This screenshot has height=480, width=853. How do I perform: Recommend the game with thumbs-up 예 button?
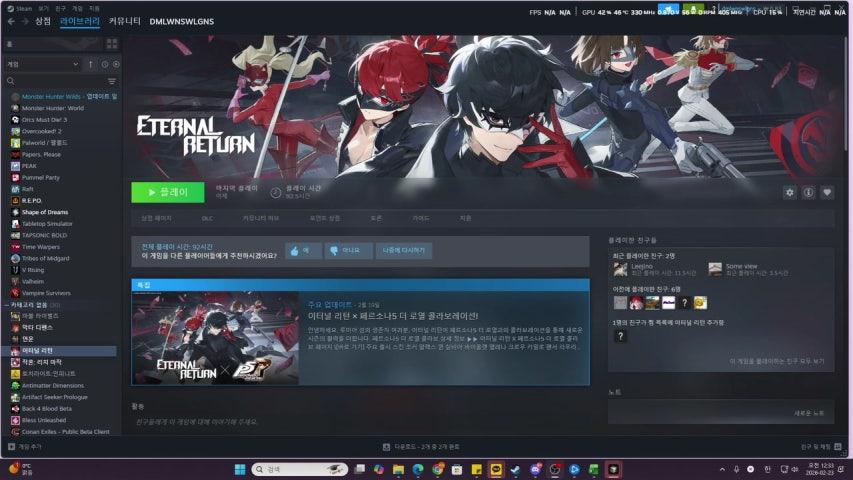click(x=302, y=250)
